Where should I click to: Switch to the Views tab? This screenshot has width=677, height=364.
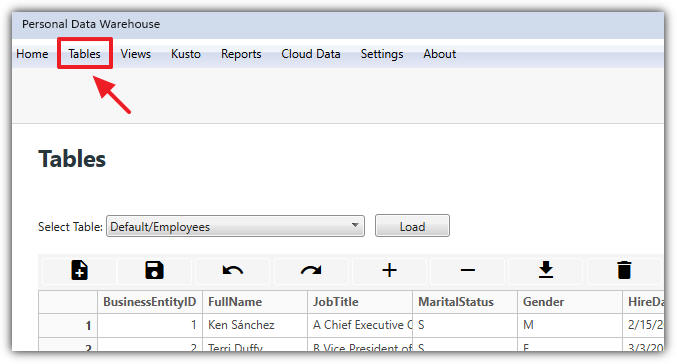[136, 54]
